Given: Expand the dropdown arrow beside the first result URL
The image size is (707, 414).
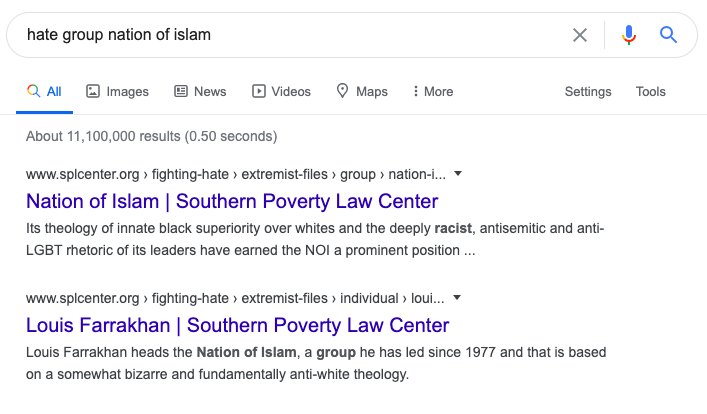Looking at the screenshot, I should (458, 173).
